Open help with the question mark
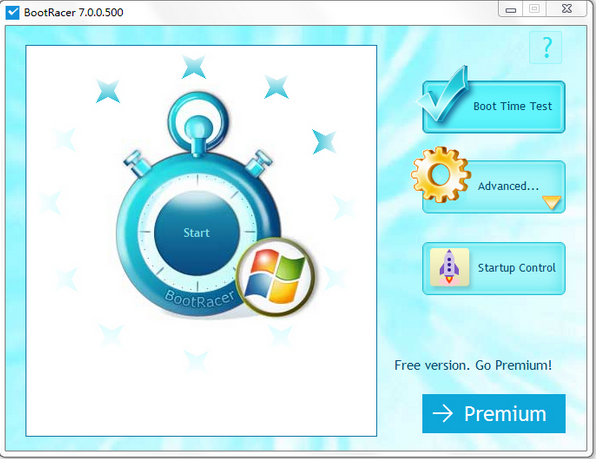Screen dimensions: 601x459 pyautogui.click(x=545, y=48)
